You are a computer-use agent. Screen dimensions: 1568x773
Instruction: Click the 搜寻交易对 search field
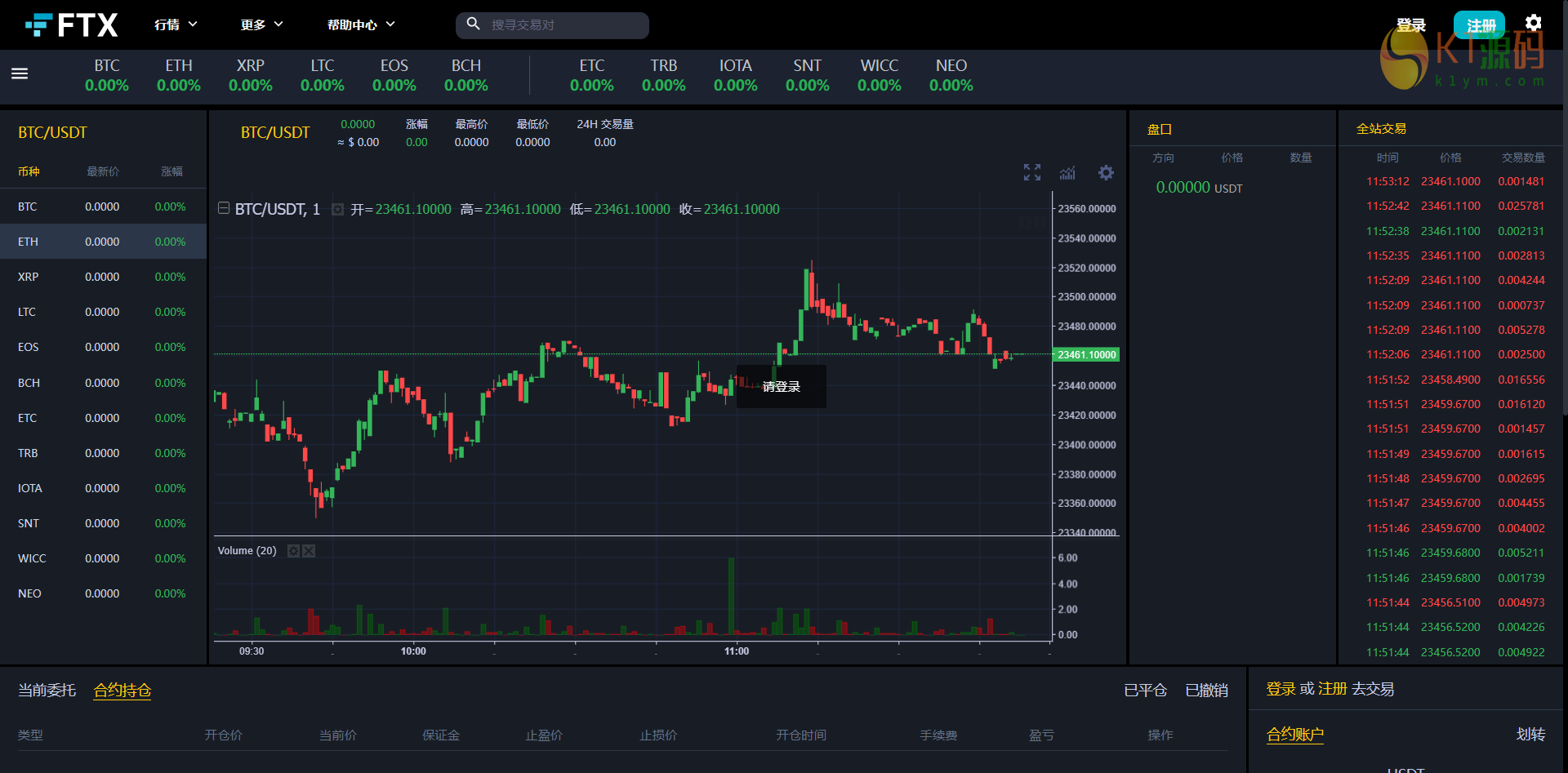pyautogui.click(x=552, y=25)
